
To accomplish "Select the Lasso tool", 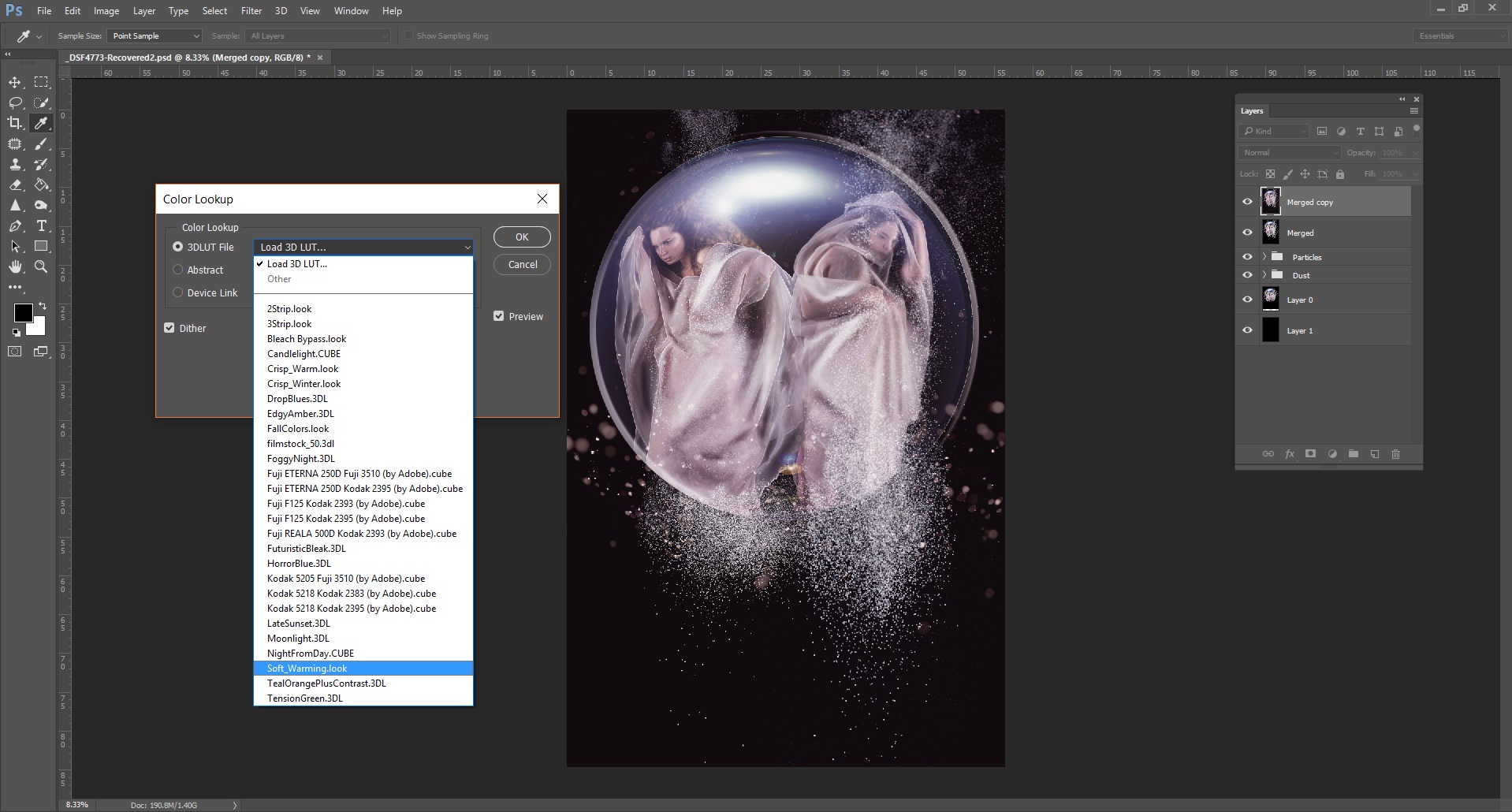I will pyautogui.click(x=14, y=102).
